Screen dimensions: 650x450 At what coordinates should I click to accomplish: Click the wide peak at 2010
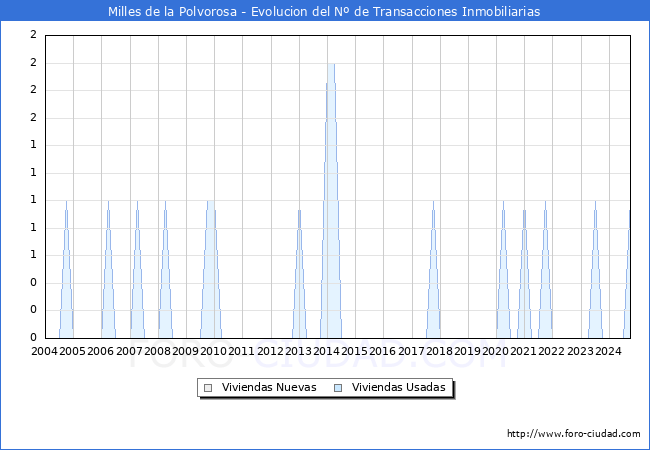click(210, 203)
